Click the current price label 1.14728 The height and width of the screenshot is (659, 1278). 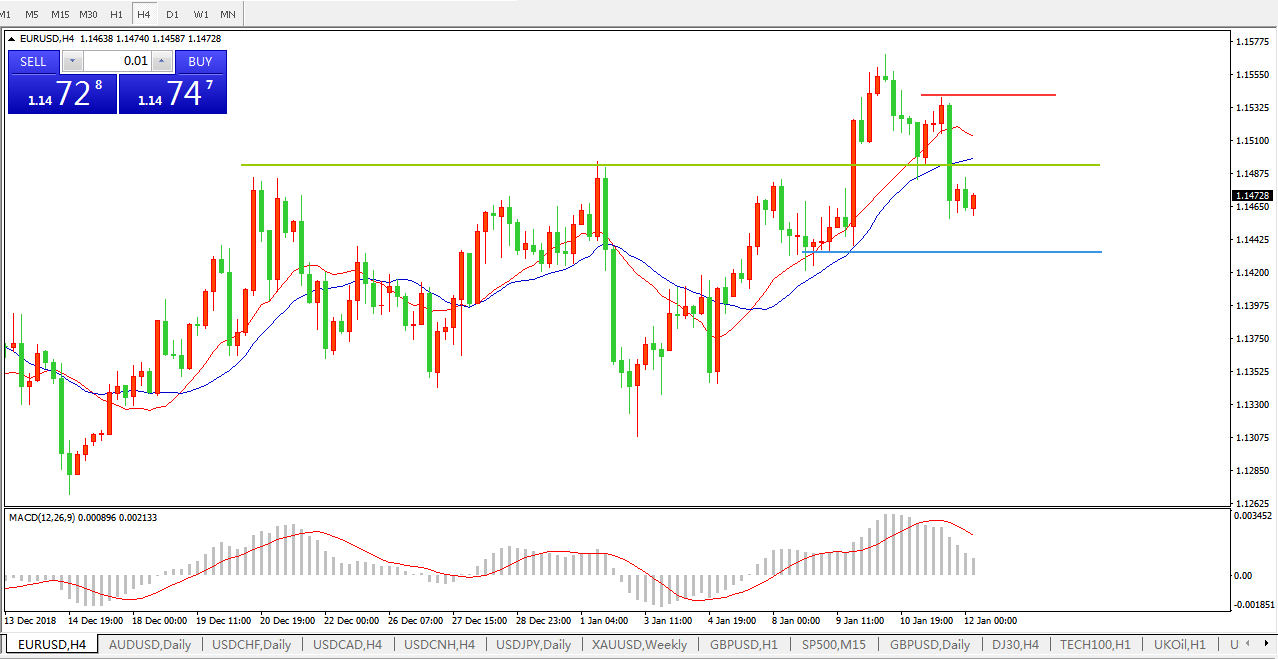pos(1252,196)
